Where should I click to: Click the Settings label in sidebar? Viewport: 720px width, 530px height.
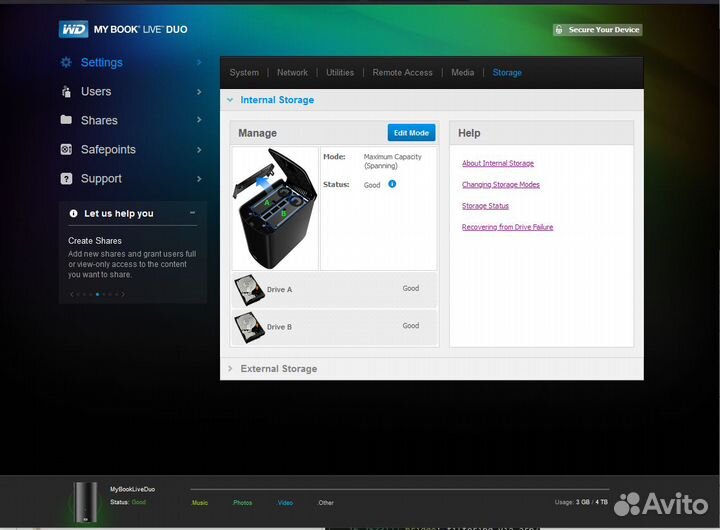click(x=101, y=62)
